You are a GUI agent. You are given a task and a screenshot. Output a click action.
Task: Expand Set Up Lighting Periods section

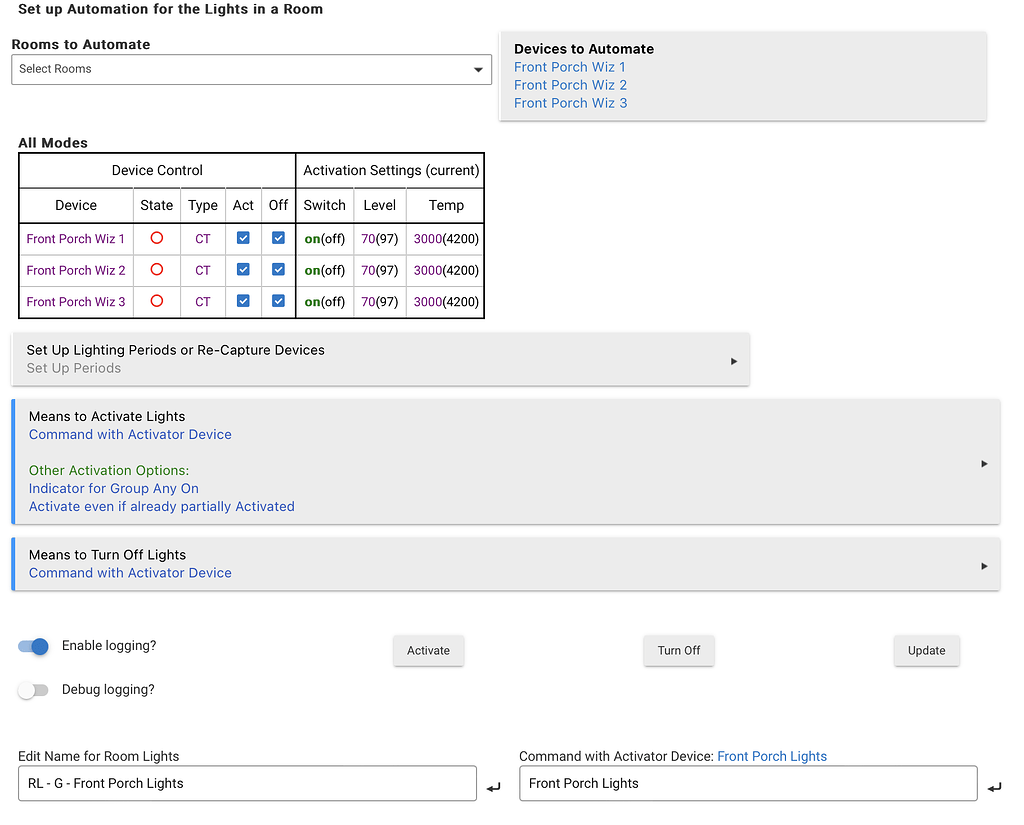pos(380,359)
